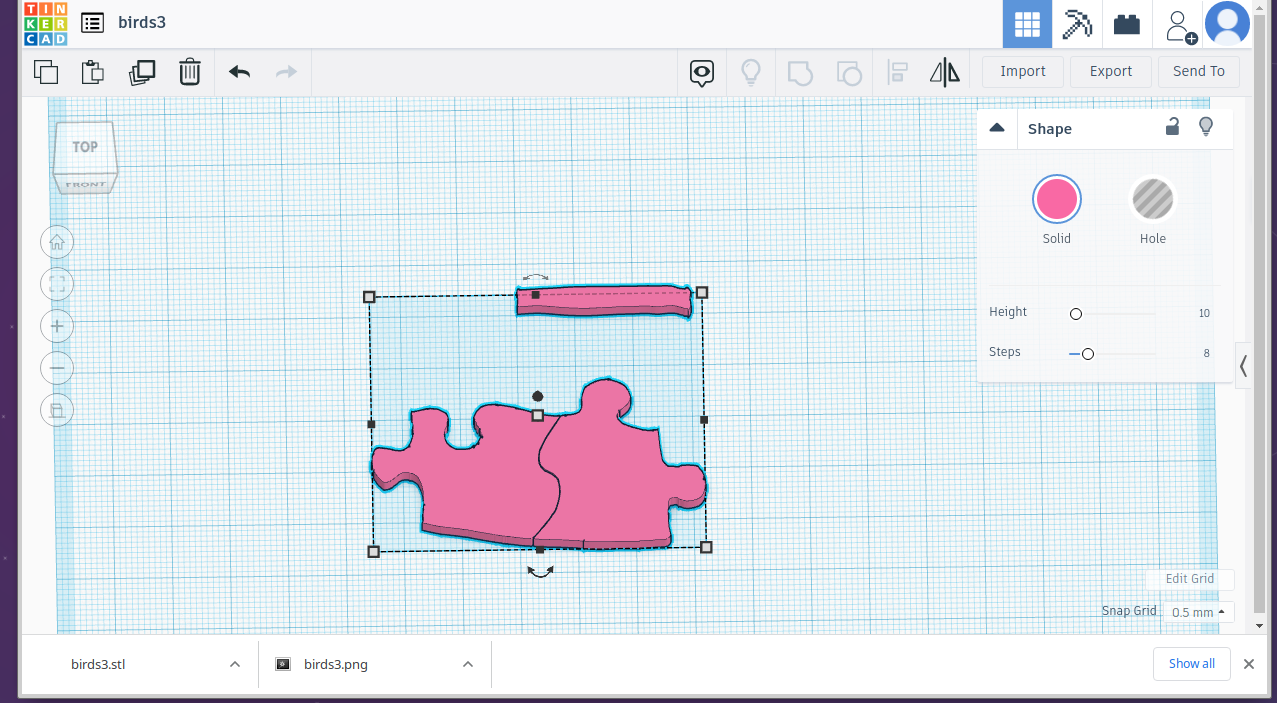
Task: Open the Snap Grid value dropdown
Action: [x=1197, y=611]
